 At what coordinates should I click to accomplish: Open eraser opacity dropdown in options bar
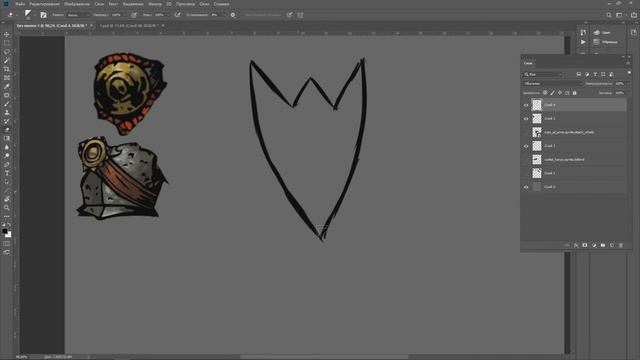pyautogui.click(x=124, y=15)
